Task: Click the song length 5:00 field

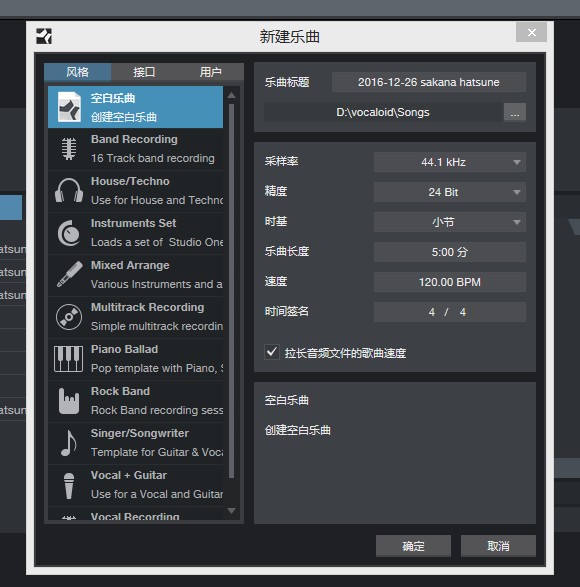Action: (450, 252)
